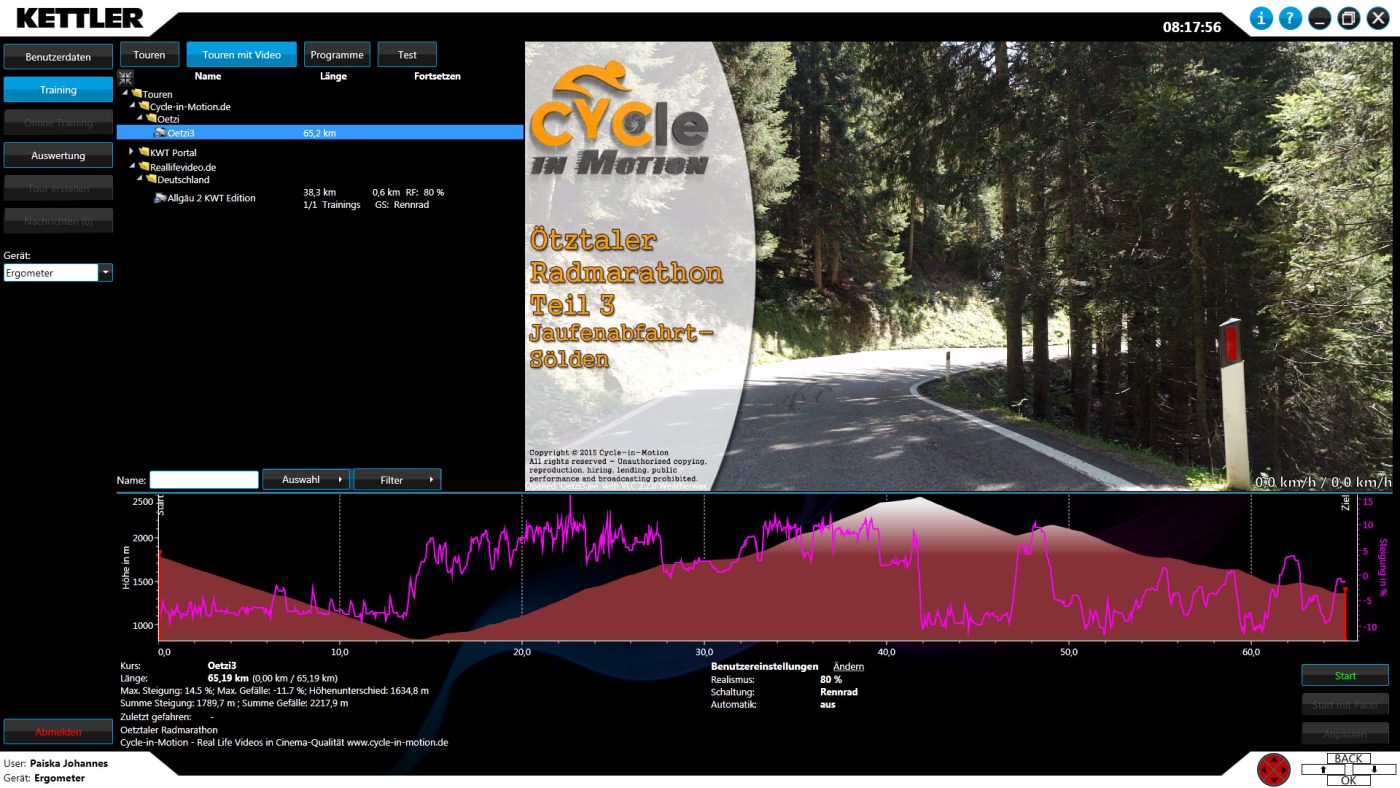Select the Allgäu 2 KWT Edition tour

click(211, 198)
